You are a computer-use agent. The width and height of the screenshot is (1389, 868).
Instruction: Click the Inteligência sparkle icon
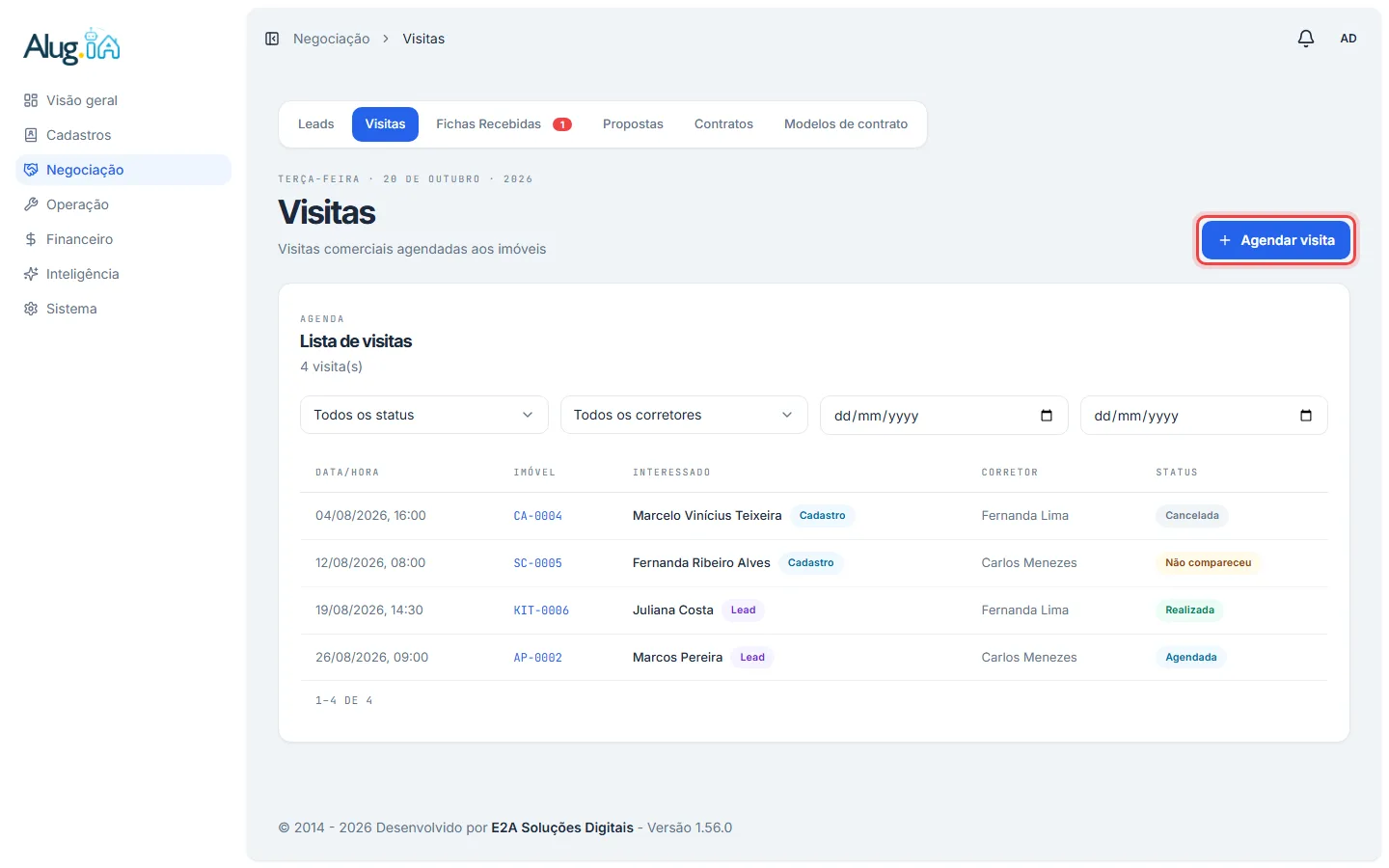[x=31, y=274]
